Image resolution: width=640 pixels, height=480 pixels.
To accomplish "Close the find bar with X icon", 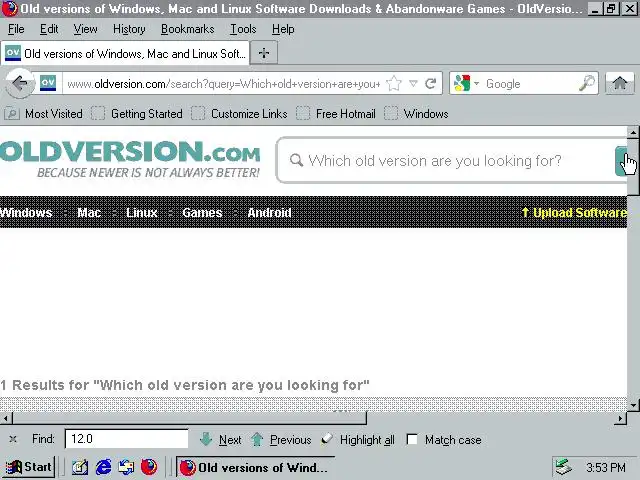I will 13,439.
